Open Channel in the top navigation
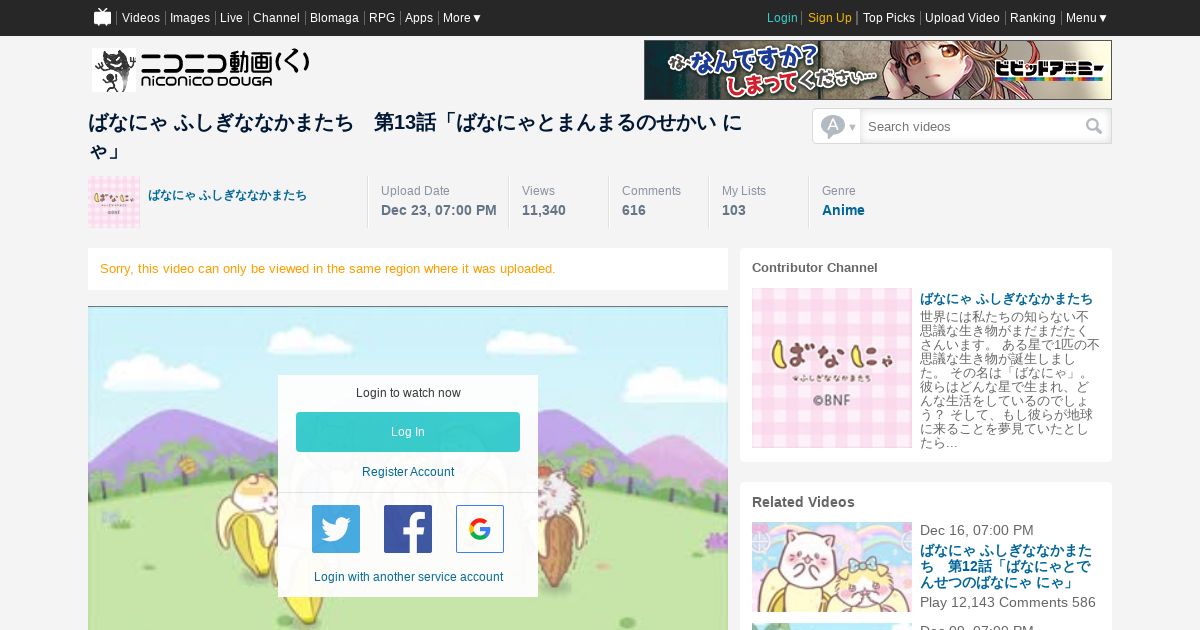The width and height of the screenshot is (1200, 630). (276, 18)
